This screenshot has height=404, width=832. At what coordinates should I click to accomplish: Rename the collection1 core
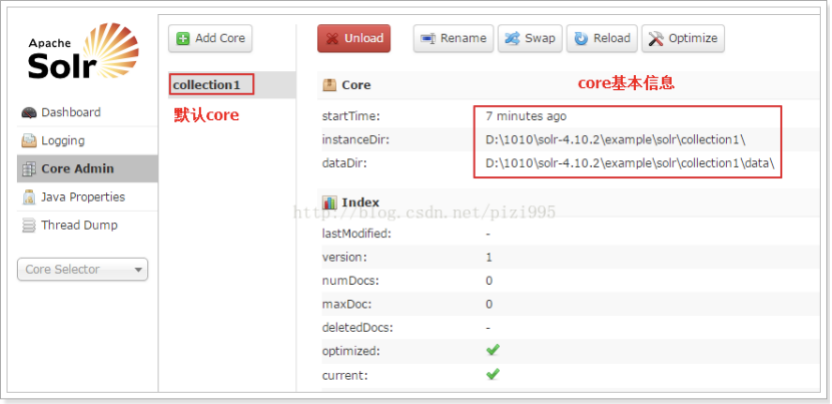pyautogui.click(x=454, y=39)
